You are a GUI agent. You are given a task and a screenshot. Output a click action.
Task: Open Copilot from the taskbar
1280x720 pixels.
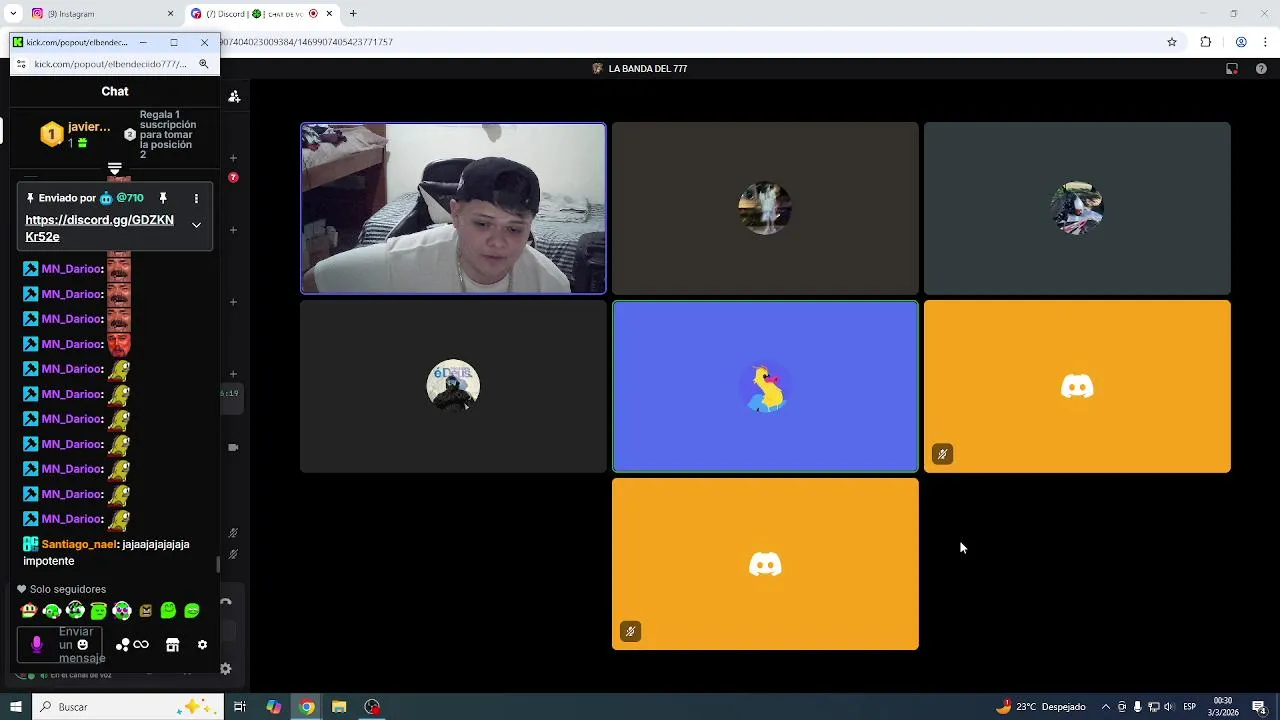(273, 707)
